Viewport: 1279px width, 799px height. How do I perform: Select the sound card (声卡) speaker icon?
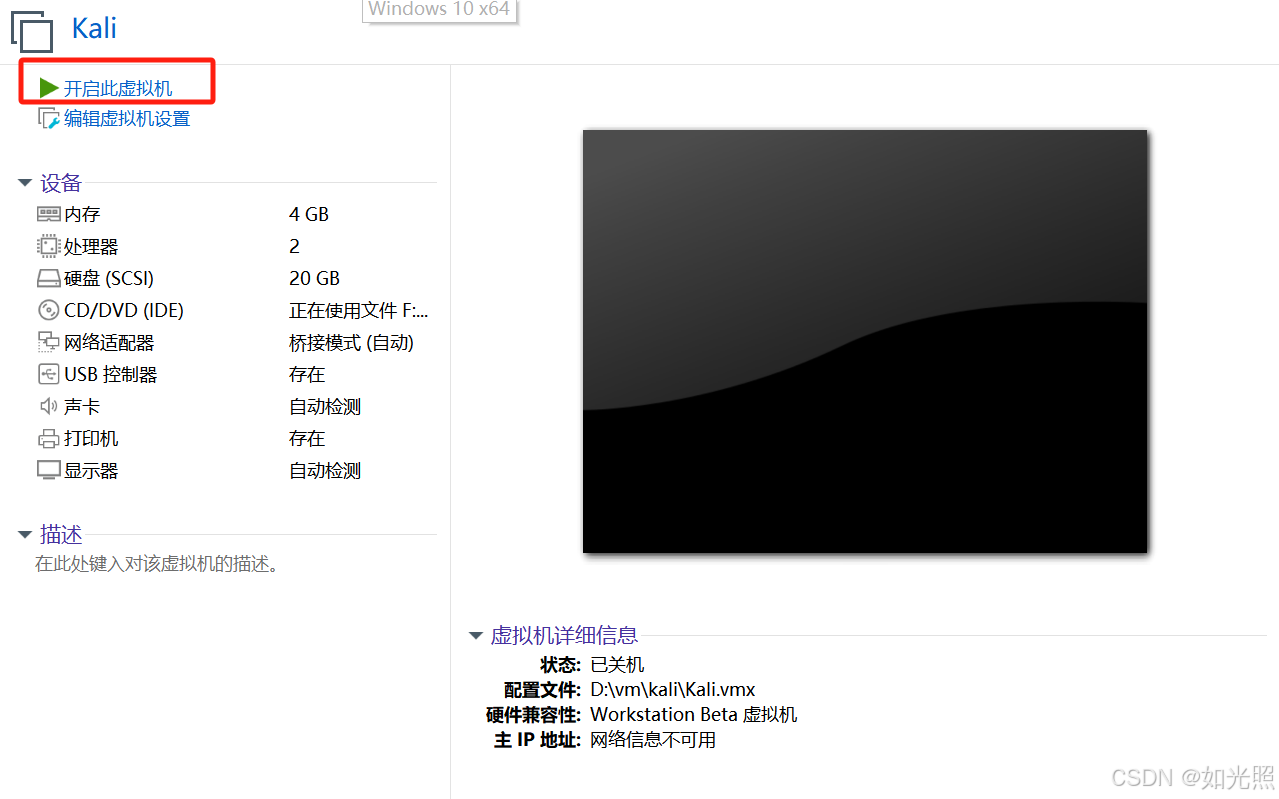pos(49,406)
